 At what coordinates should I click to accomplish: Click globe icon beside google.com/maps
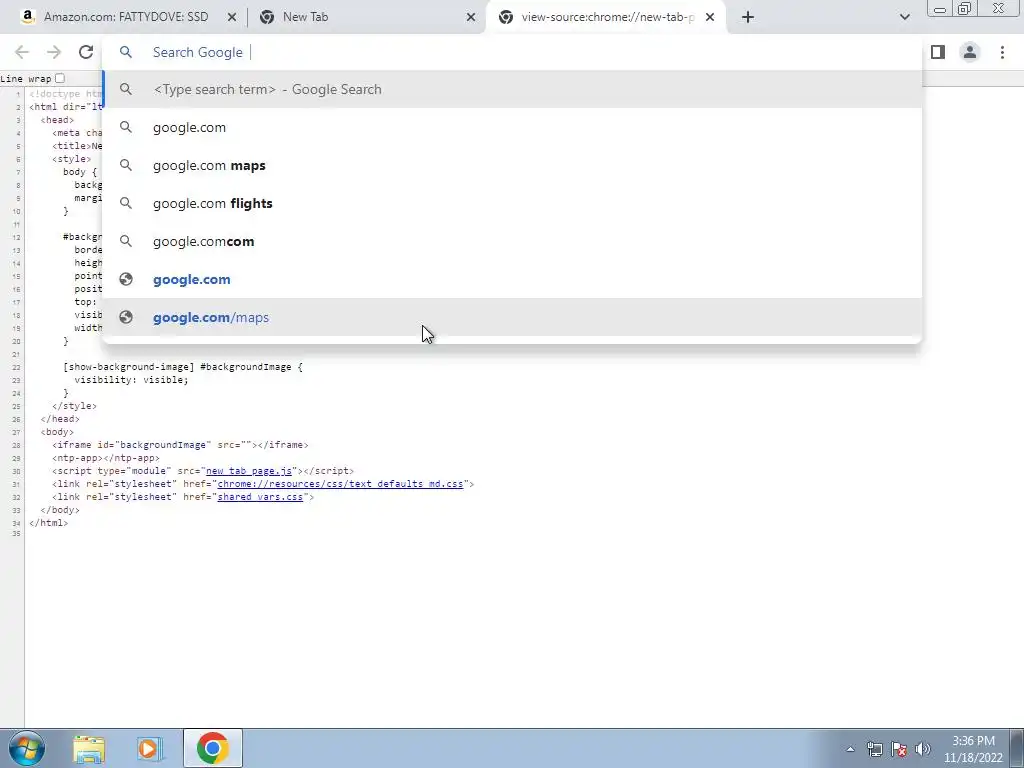126,317
